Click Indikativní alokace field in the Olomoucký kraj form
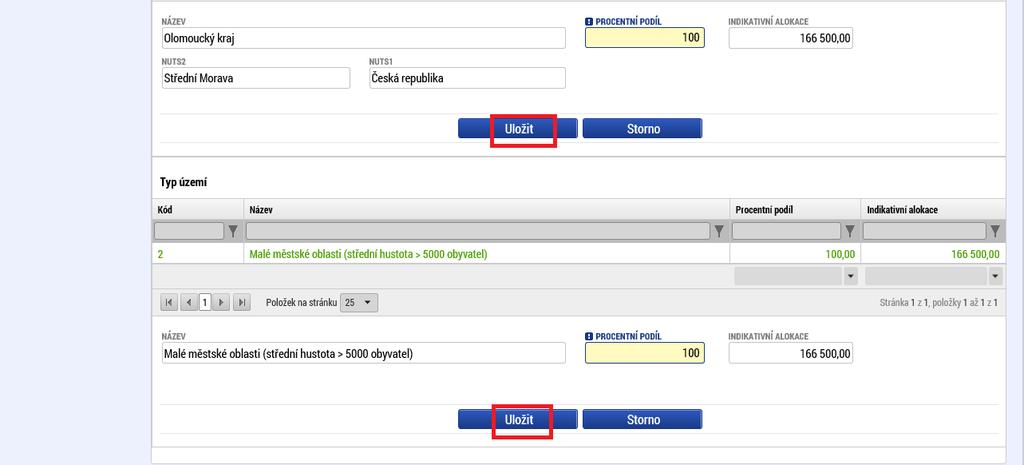The image size is (1024, 465). point(791,38)
